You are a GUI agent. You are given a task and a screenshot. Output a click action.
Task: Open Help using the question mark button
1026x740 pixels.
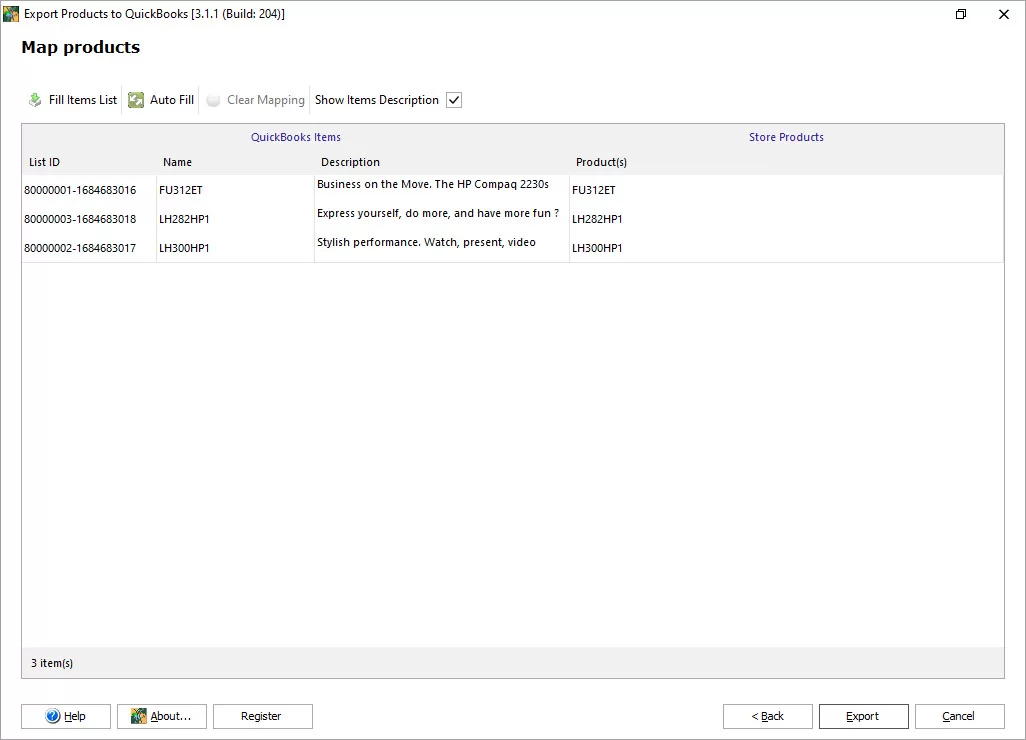pos(66,716)
